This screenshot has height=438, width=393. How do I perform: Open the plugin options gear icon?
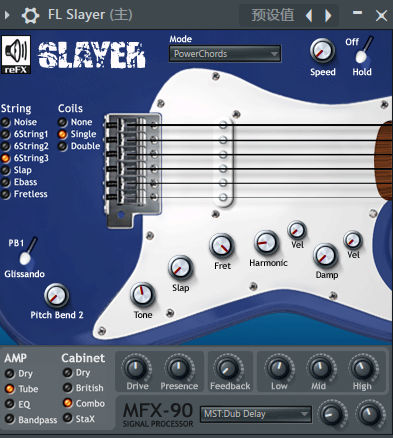click(x=30, y=15)
